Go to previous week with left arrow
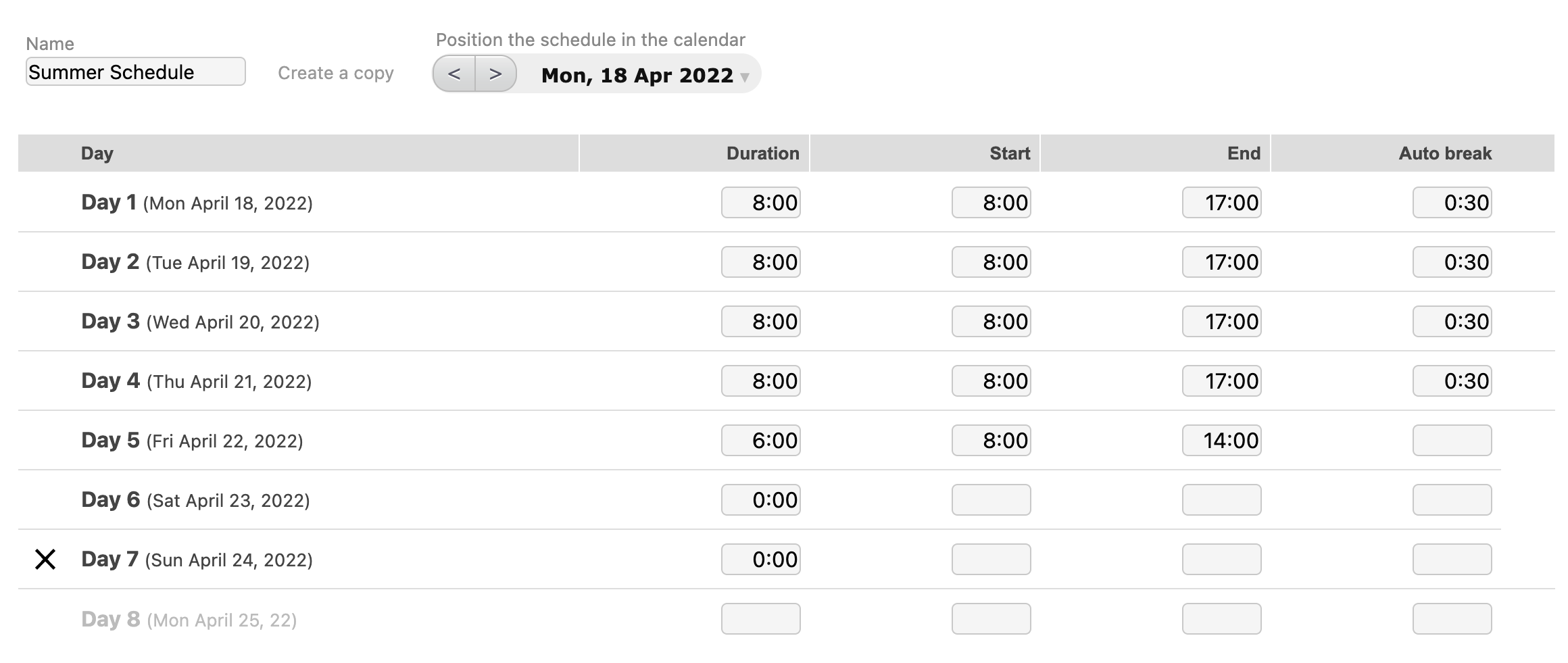Screen dimensions: 1568x663 click(x=454, y=74)
